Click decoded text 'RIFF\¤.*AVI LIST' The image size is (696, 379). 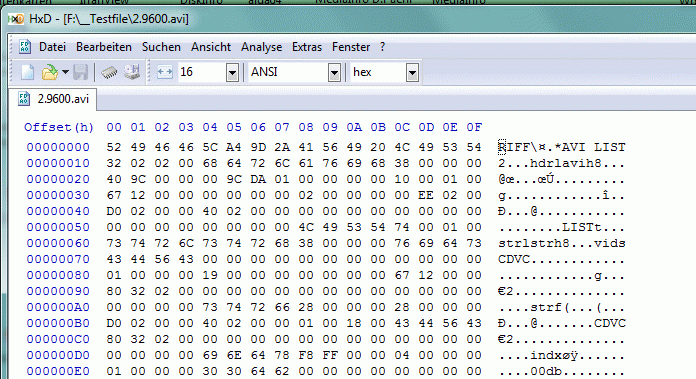[562, 147]
